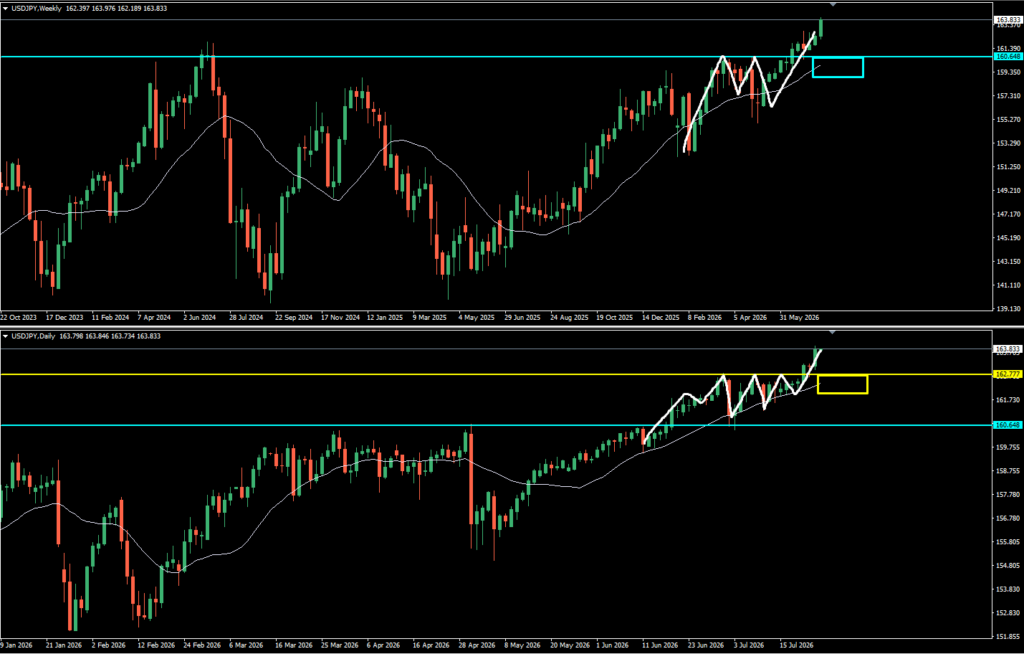This screenshot has width=1024, height=654.
Task: Click the '19 Oct 2025' date label
Action: tap(615, 318)
